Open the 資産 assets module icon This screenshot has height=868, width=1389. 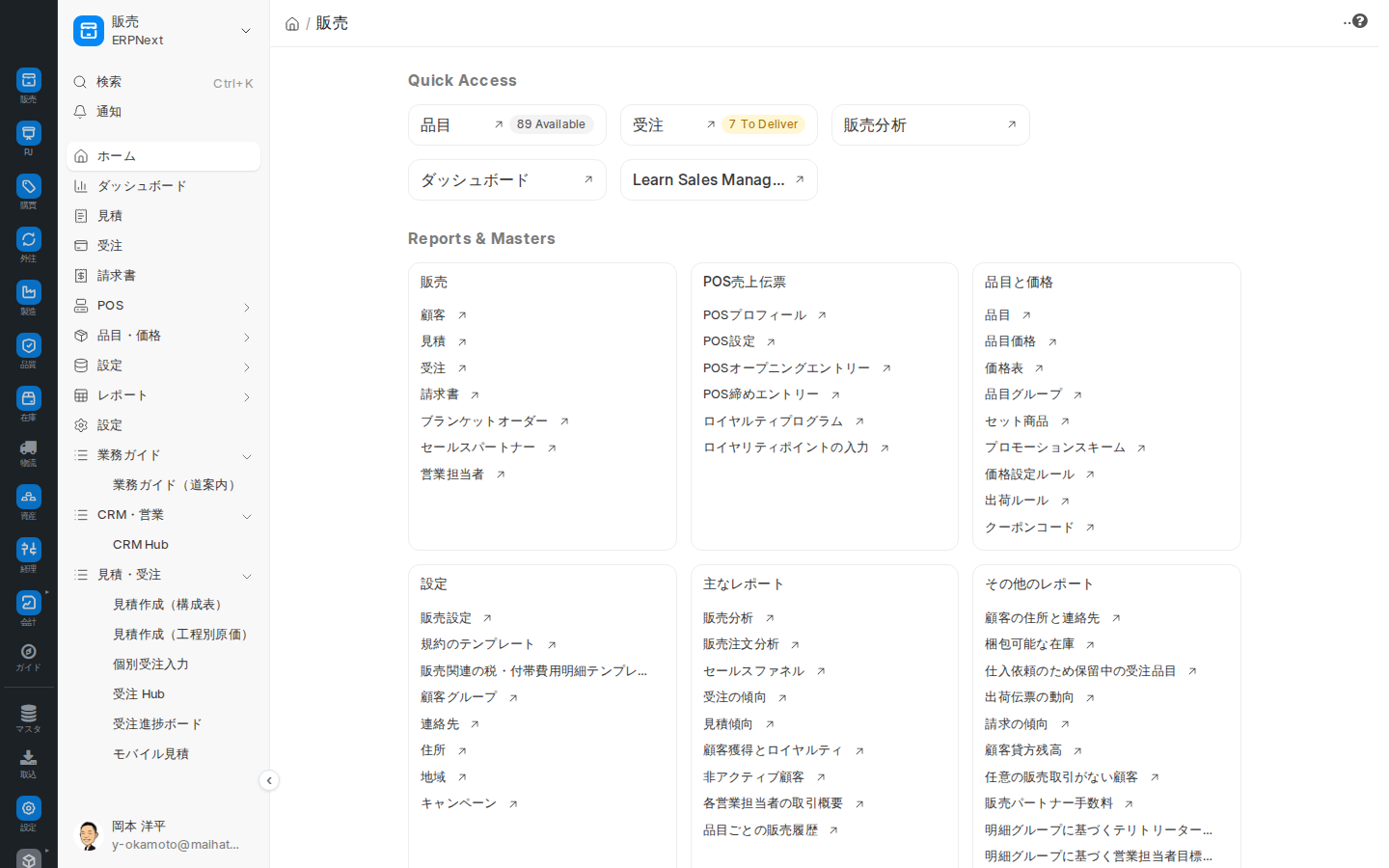(28, 497)
